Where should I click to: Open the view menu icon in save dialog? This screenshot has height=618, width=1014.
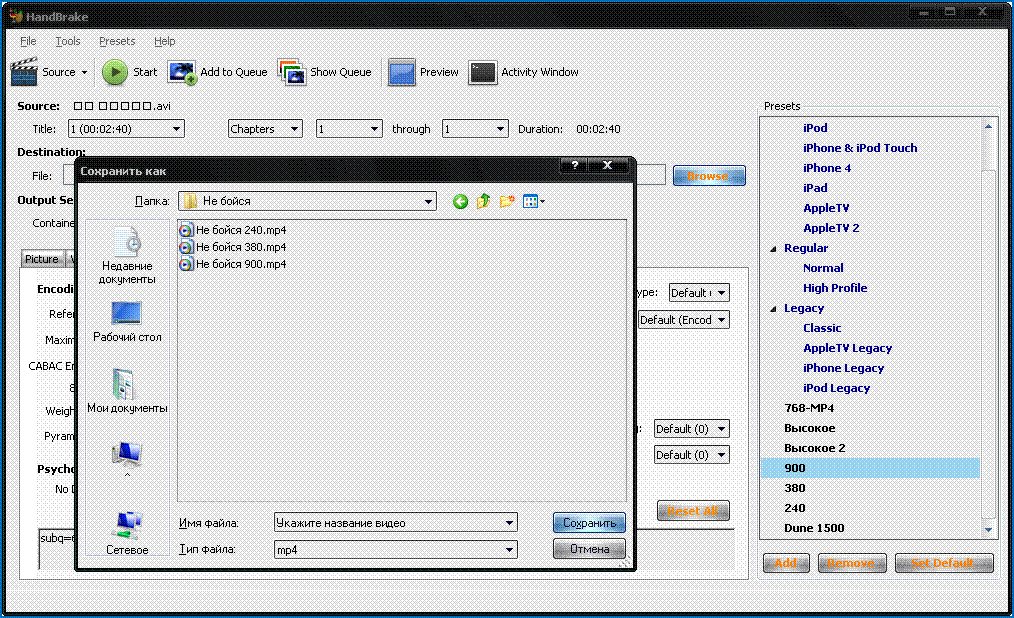point(534,202)
